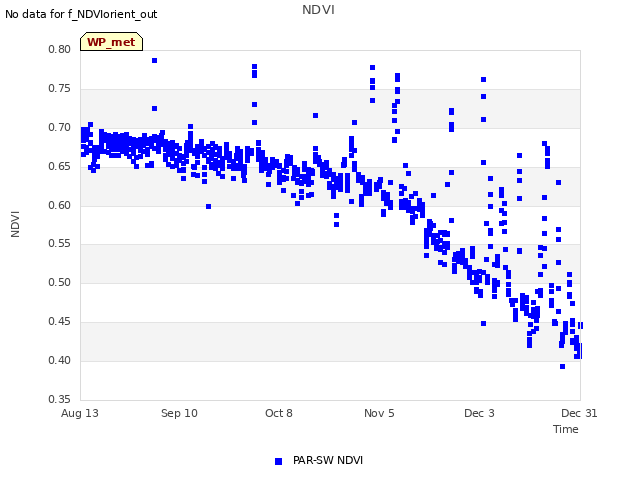Screen dimensions: 640x480
Task: Click the 0.55 y-axis tick label
Action: tap(59, 244)
